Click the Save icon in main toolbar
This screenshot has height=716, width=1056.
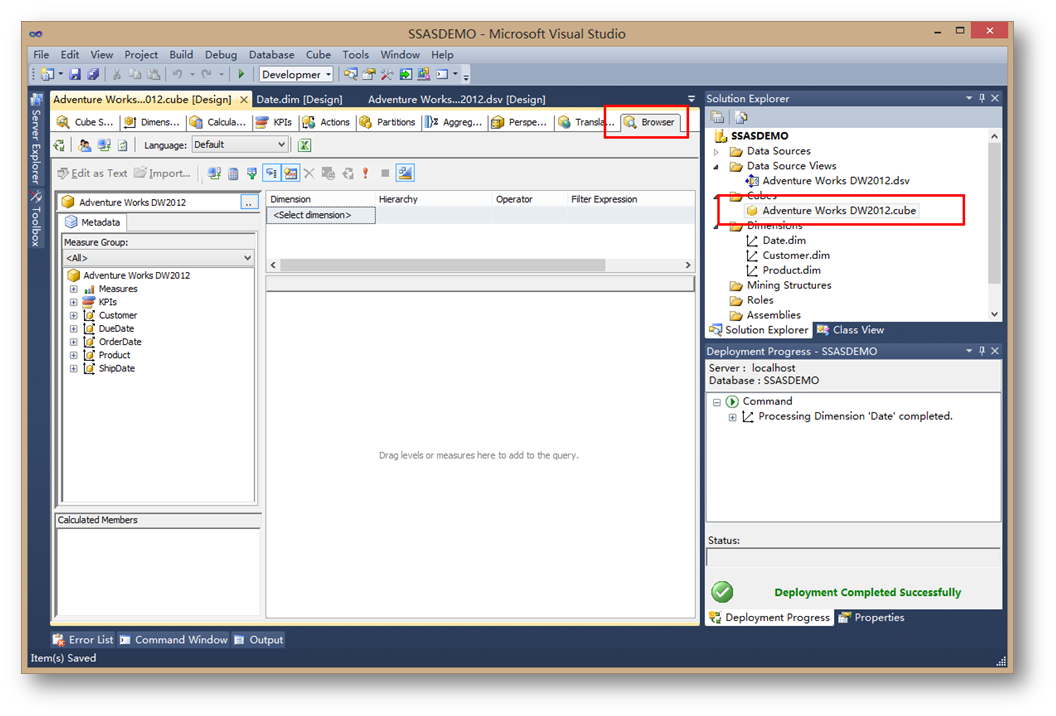[75, 74]
